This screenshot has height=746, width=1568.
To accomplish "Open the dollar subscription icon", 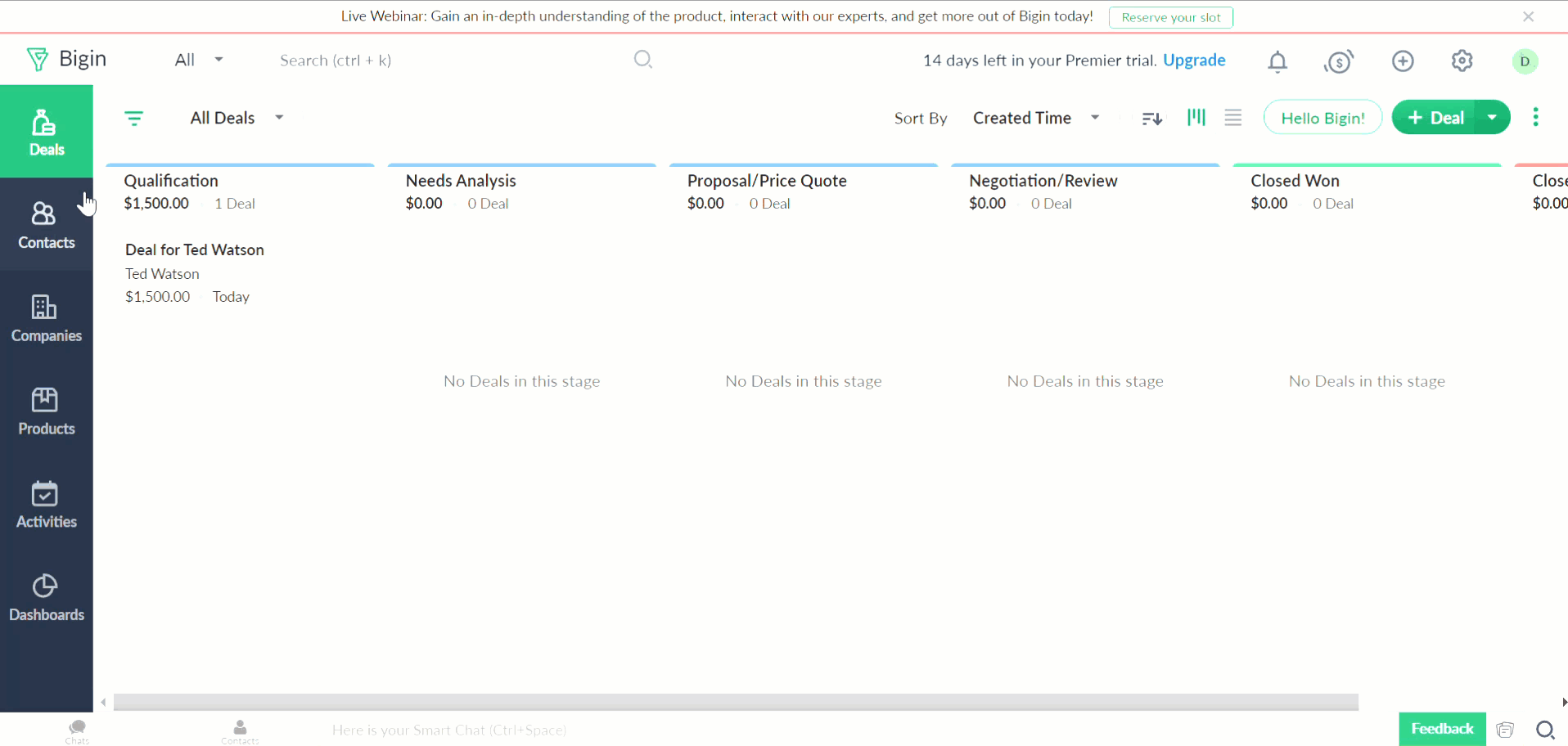I will 1339,61.
